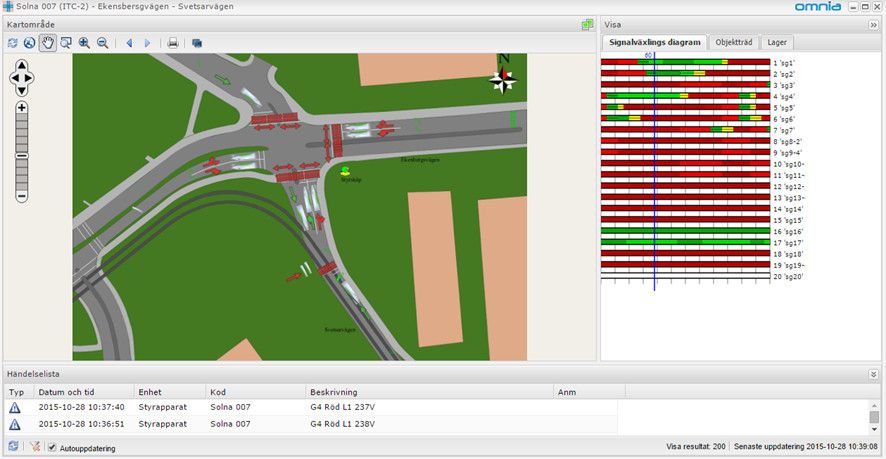
Task: Select signal group 4 'sg4' bar
Action: [x=685, y=96]
